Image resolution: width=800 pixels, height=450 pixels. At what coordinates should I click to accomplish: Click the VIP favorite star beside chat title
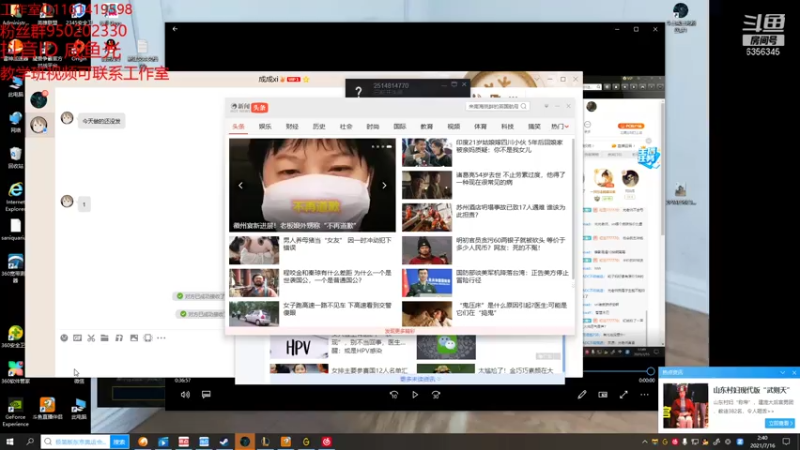(x=306, y=79)
